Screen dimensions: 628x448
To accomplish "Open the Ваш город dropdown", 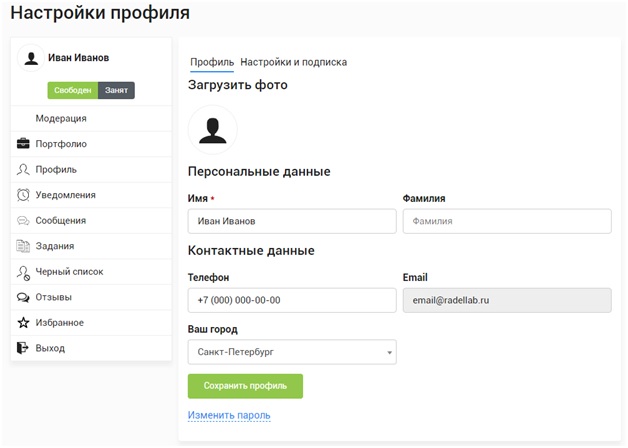I will [x=291, y=352].
